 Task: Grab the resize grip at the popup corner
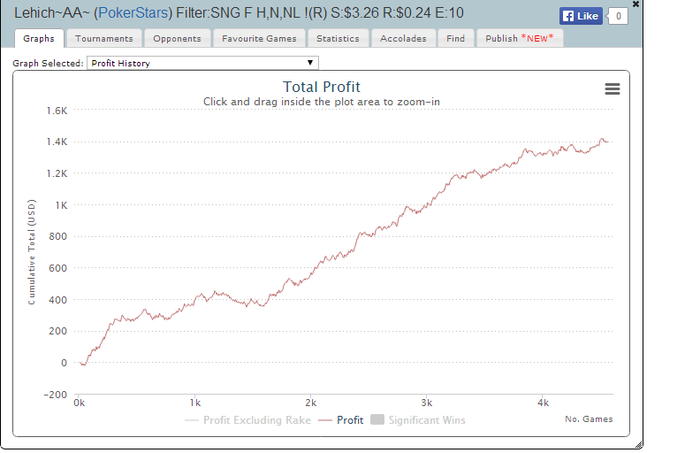(x=639, y=445)
